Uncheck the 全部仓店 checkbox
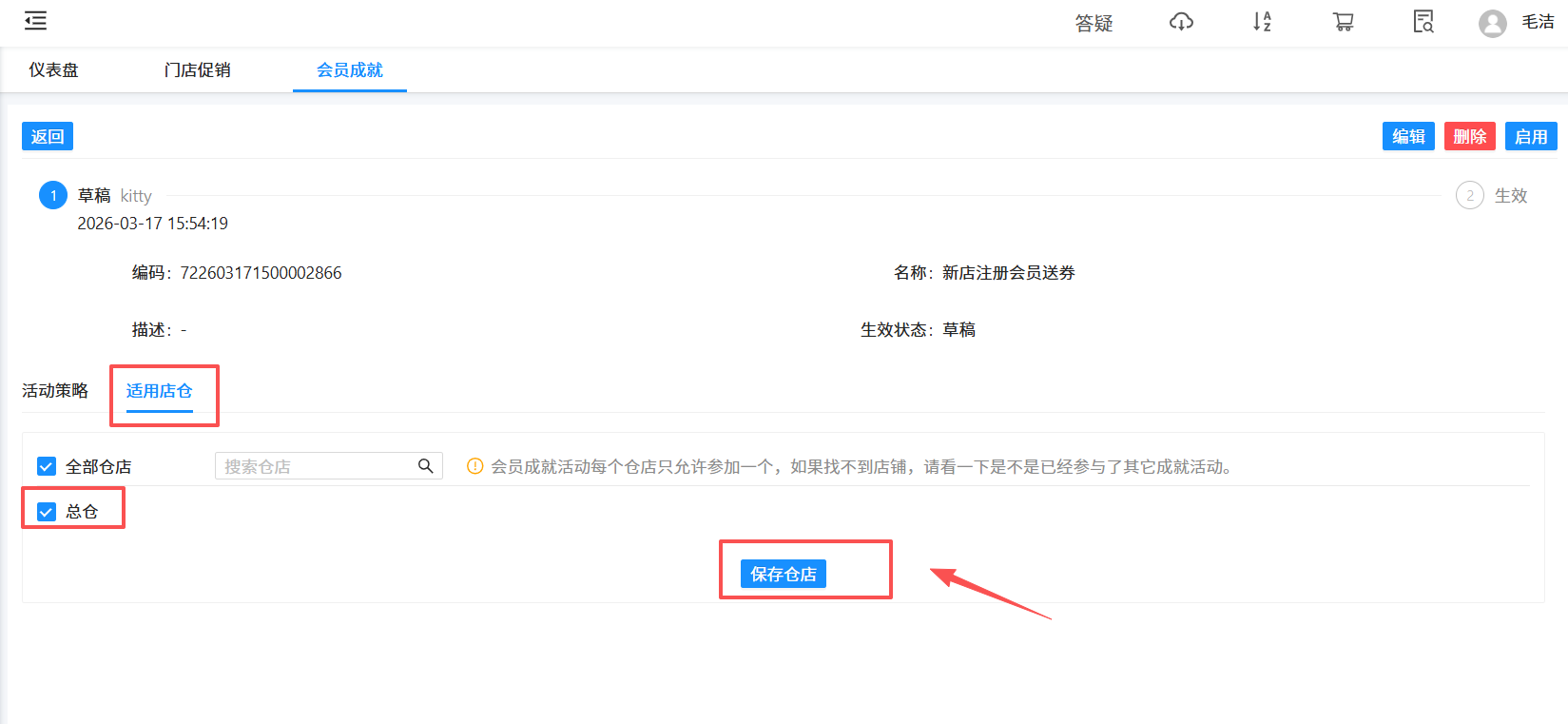The image size is (1568, 724). click(x=47, y=466)
